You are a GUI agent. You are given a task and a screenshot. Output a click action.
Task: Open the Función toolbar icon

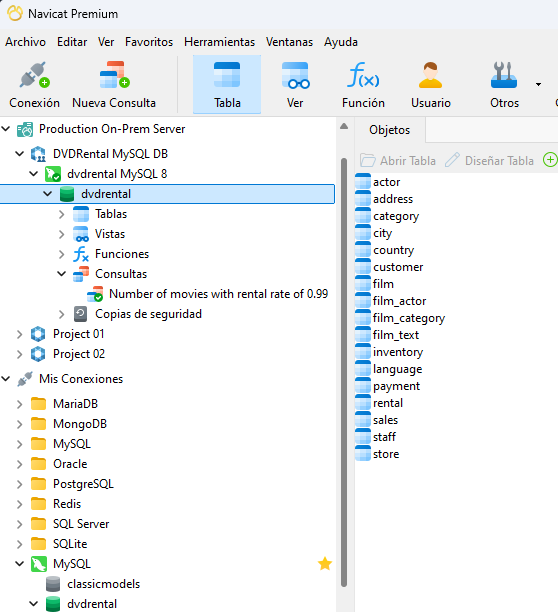coord(363,75)
